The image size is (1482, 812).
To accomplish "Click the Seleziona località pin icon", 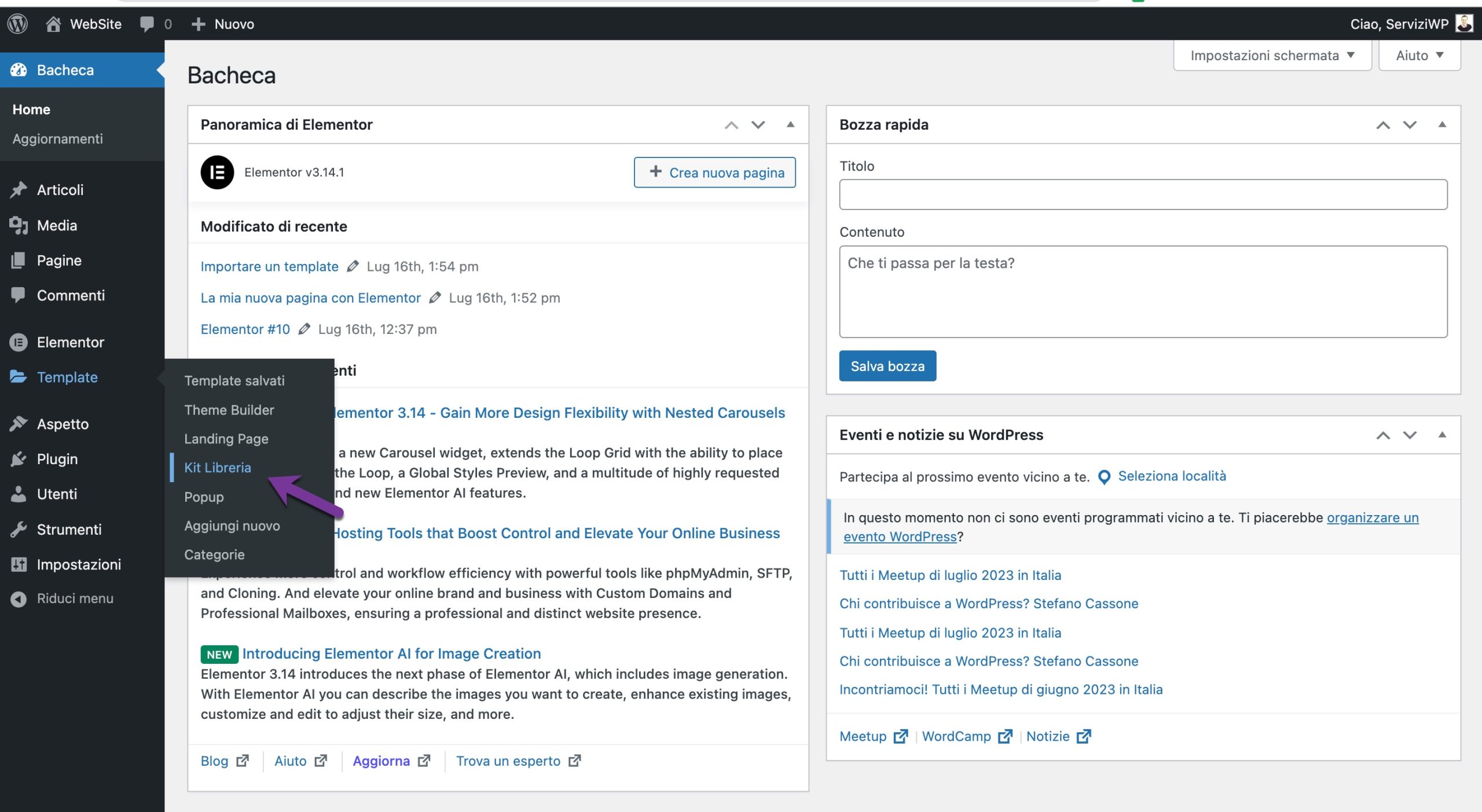I will click(x=1104, y=477).
